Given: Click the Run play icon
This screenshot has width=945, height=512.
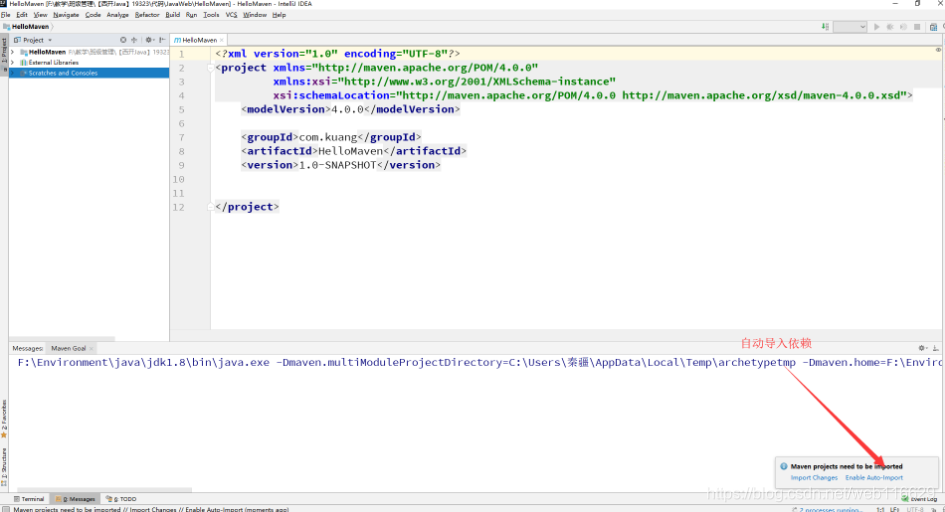Looking at the screenshot, I should (x=877, y=27).
